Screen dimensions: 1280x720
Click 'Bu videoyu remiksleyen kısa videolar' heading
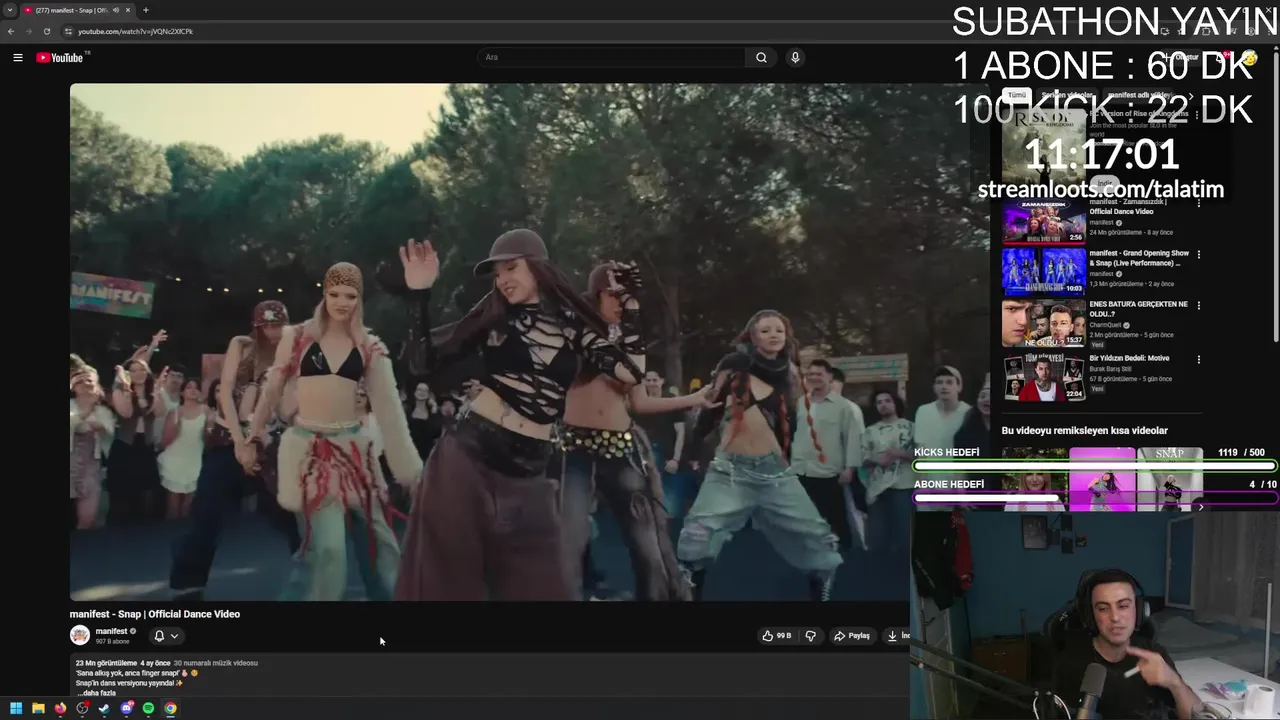[x=1085, y=431]
